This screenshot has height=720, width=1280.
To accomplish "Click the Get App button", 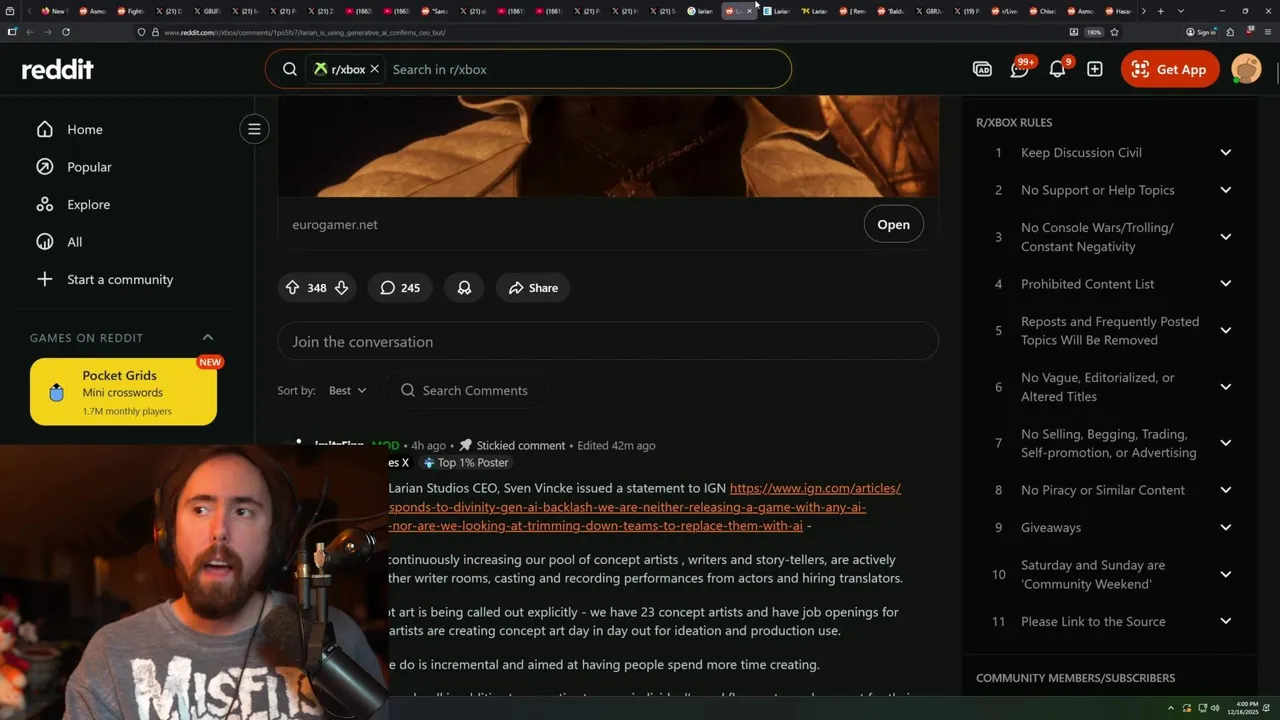I will click(1170, 69).
